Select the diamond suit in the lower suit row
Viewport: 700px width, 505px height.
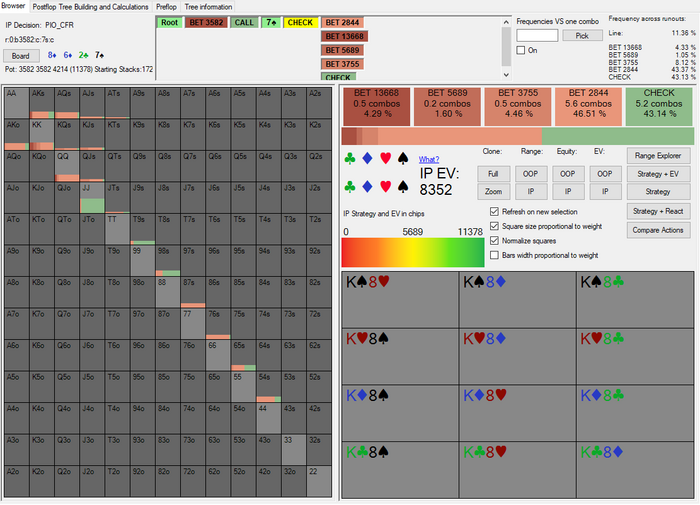click(x=367, y=187)
